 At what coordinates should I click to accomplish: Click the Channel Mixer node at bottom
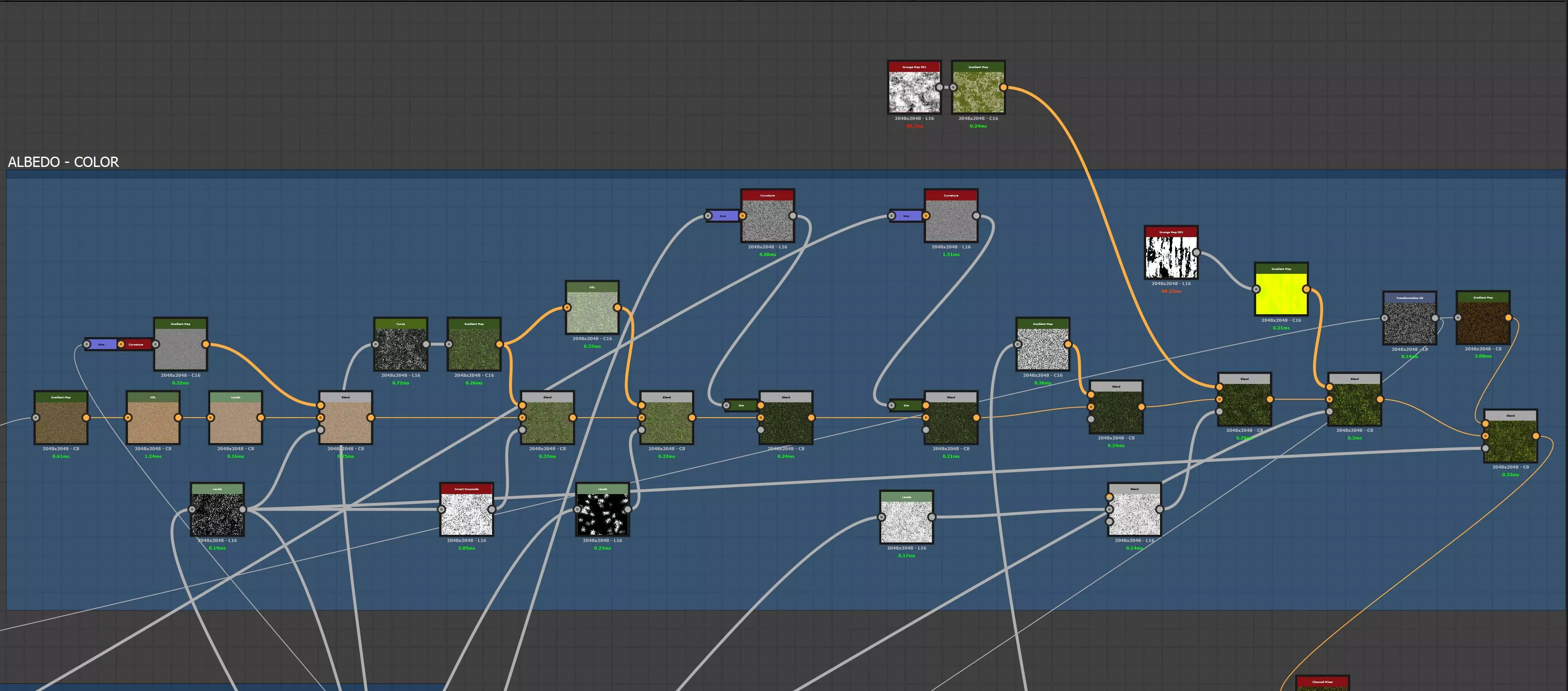(1322, 683)
